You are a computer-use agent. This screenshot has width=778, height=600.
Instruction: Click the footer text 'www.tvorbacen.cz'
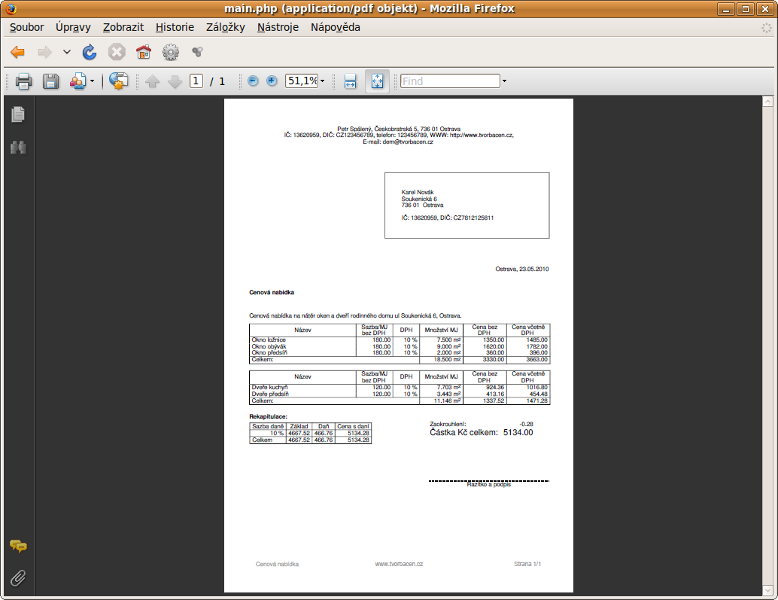pyautogui.click(x=399, y=564)
